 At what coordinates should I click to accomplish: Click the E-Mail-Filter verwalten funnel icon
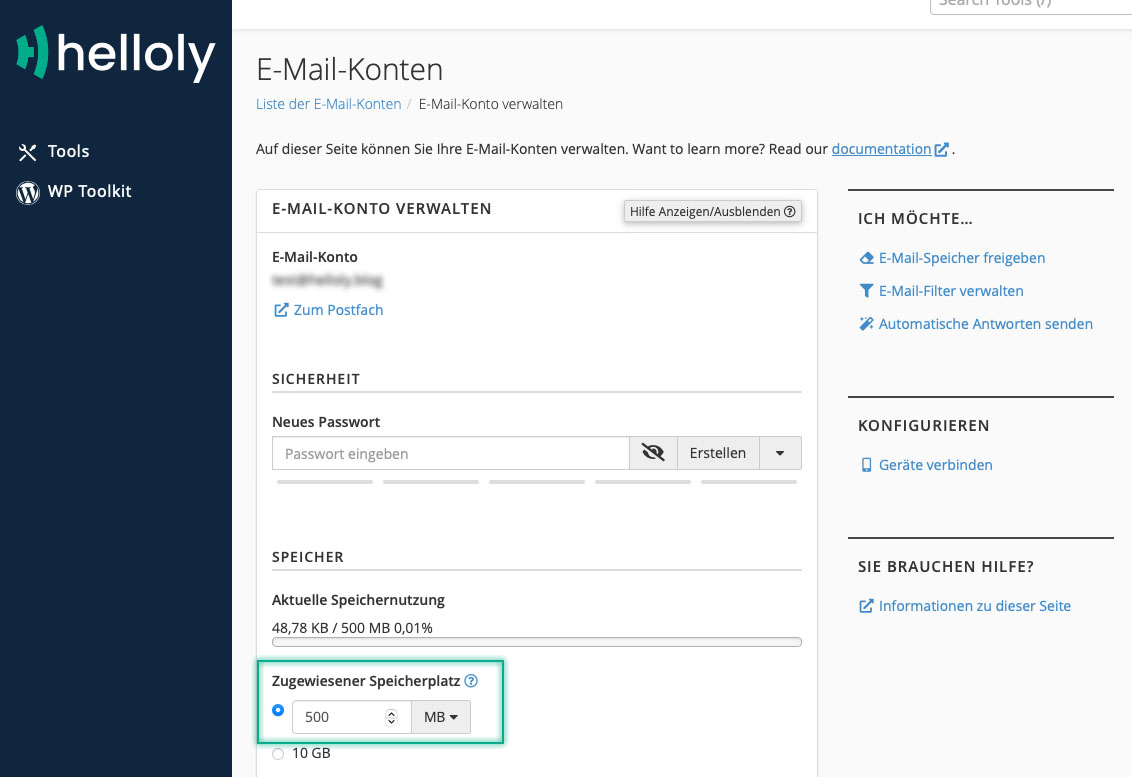point(866,291)
